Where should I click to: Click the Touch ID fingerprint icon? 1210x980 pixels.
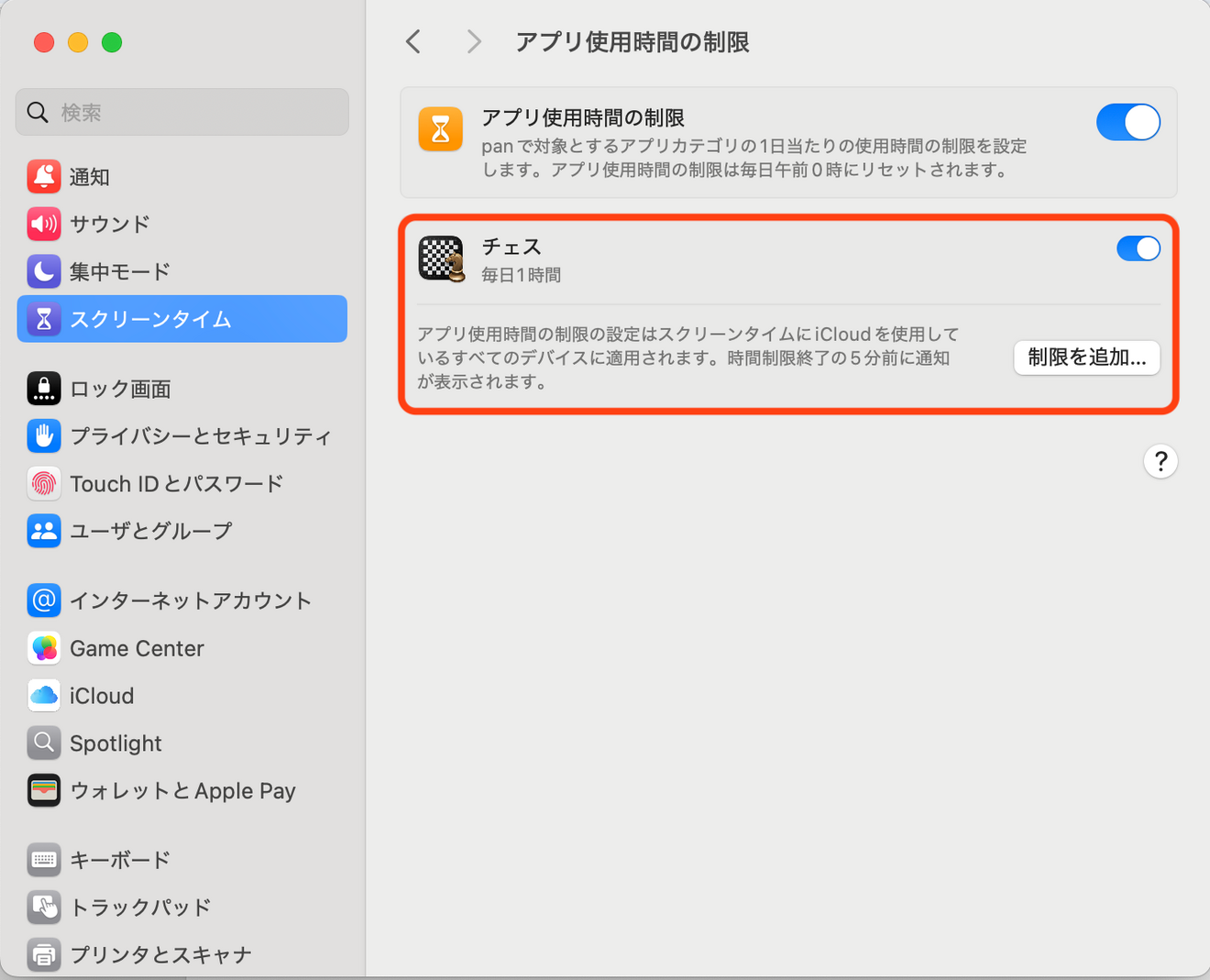[44, 483]
